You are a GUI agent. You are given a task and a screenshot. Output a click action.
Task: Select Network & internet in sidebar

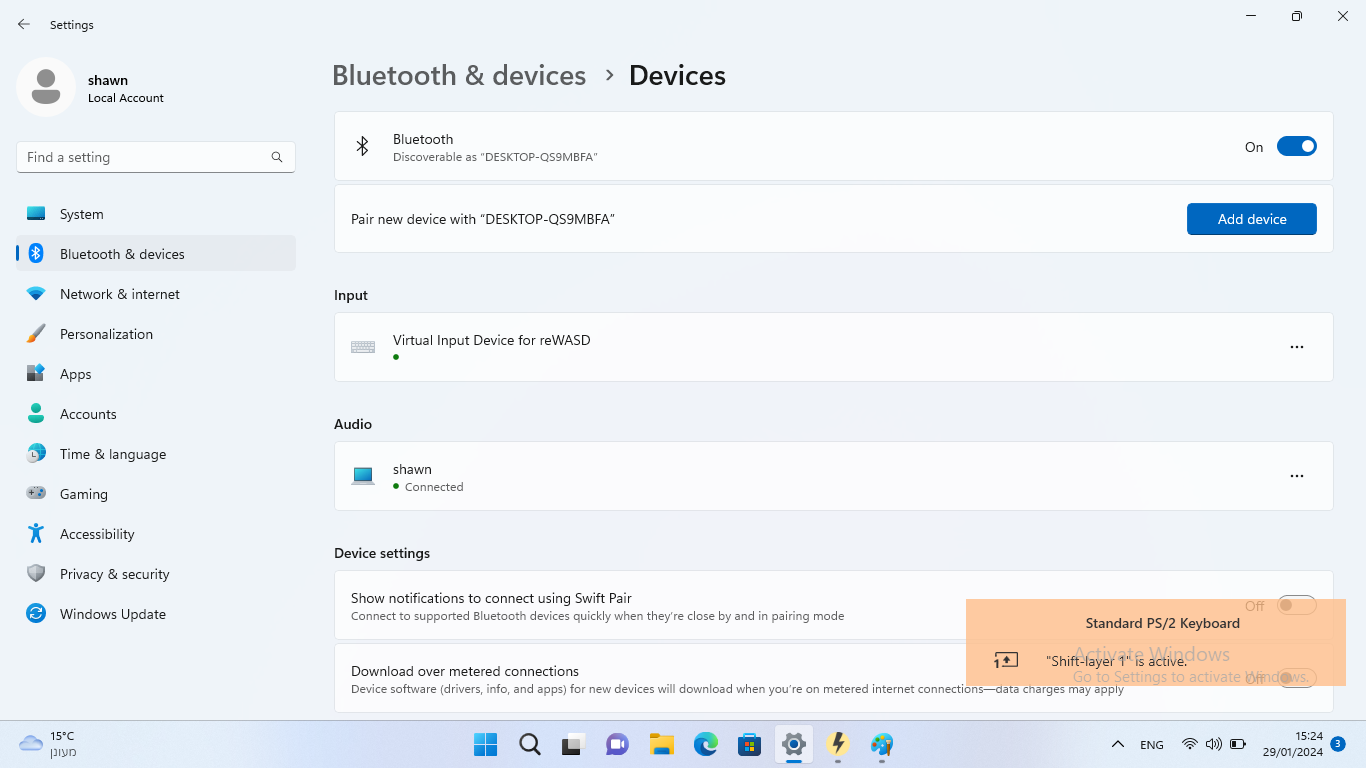pyautogui.click(x=119, y=294)
